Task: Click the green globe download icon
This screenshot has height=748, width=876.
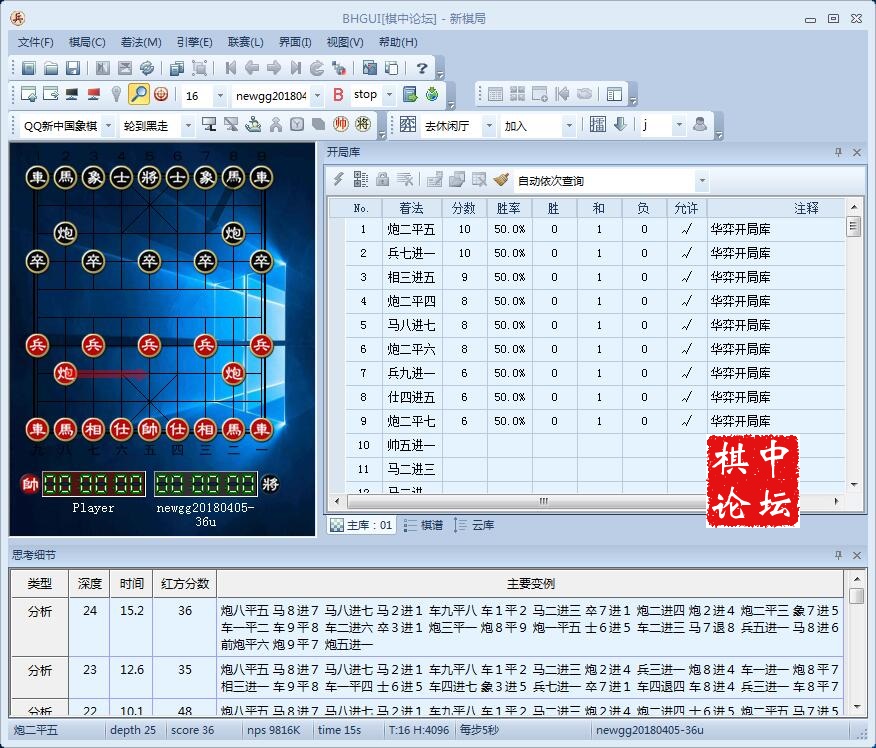Action: tap(432, 94)
